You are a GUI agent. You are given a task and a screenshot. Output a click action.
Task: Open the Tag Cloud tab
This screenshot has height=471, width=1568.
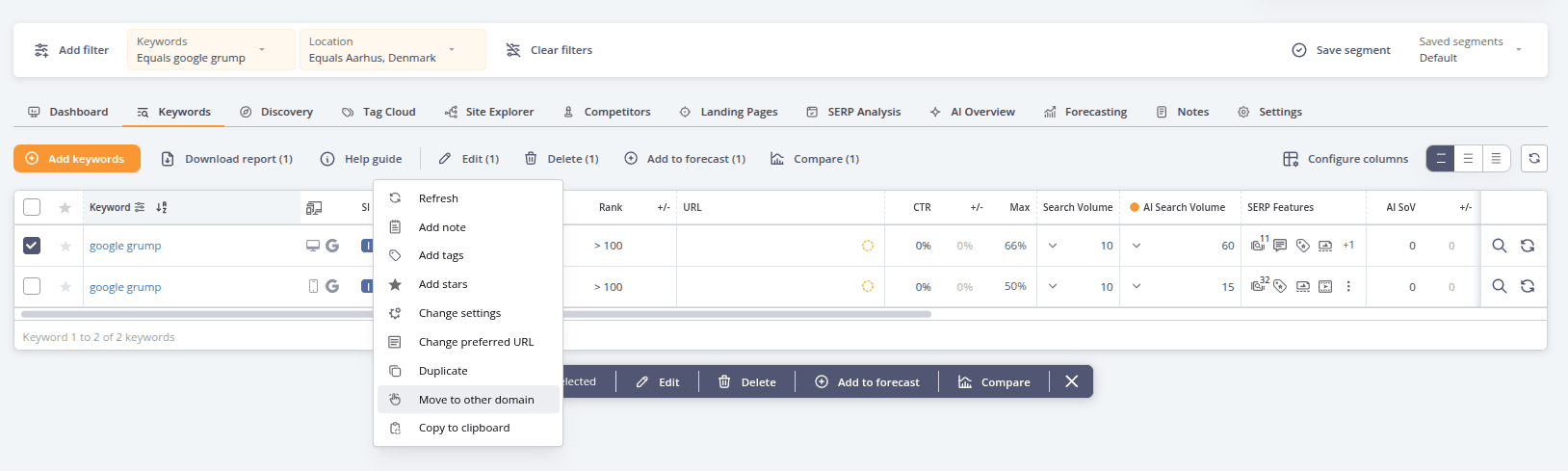click(379, 112)
